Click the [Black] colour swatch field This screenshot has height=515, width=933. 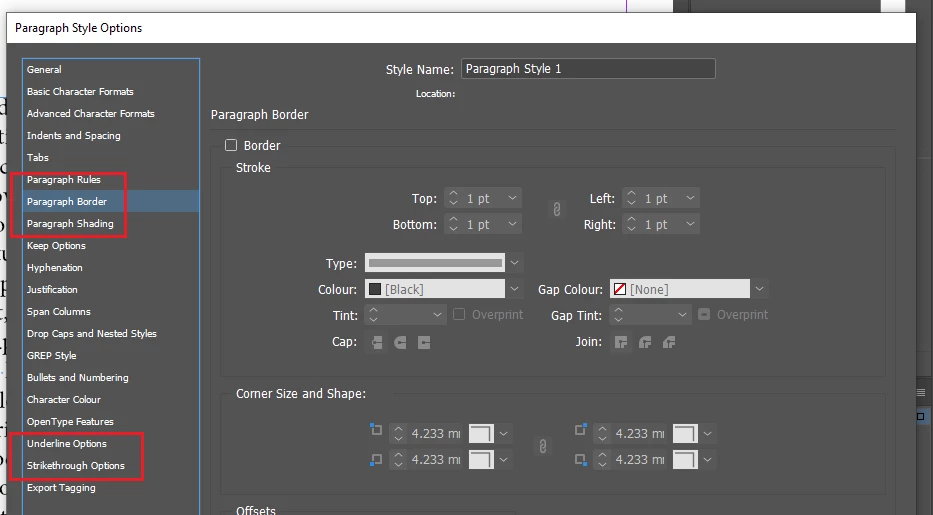tap(435, 289)
